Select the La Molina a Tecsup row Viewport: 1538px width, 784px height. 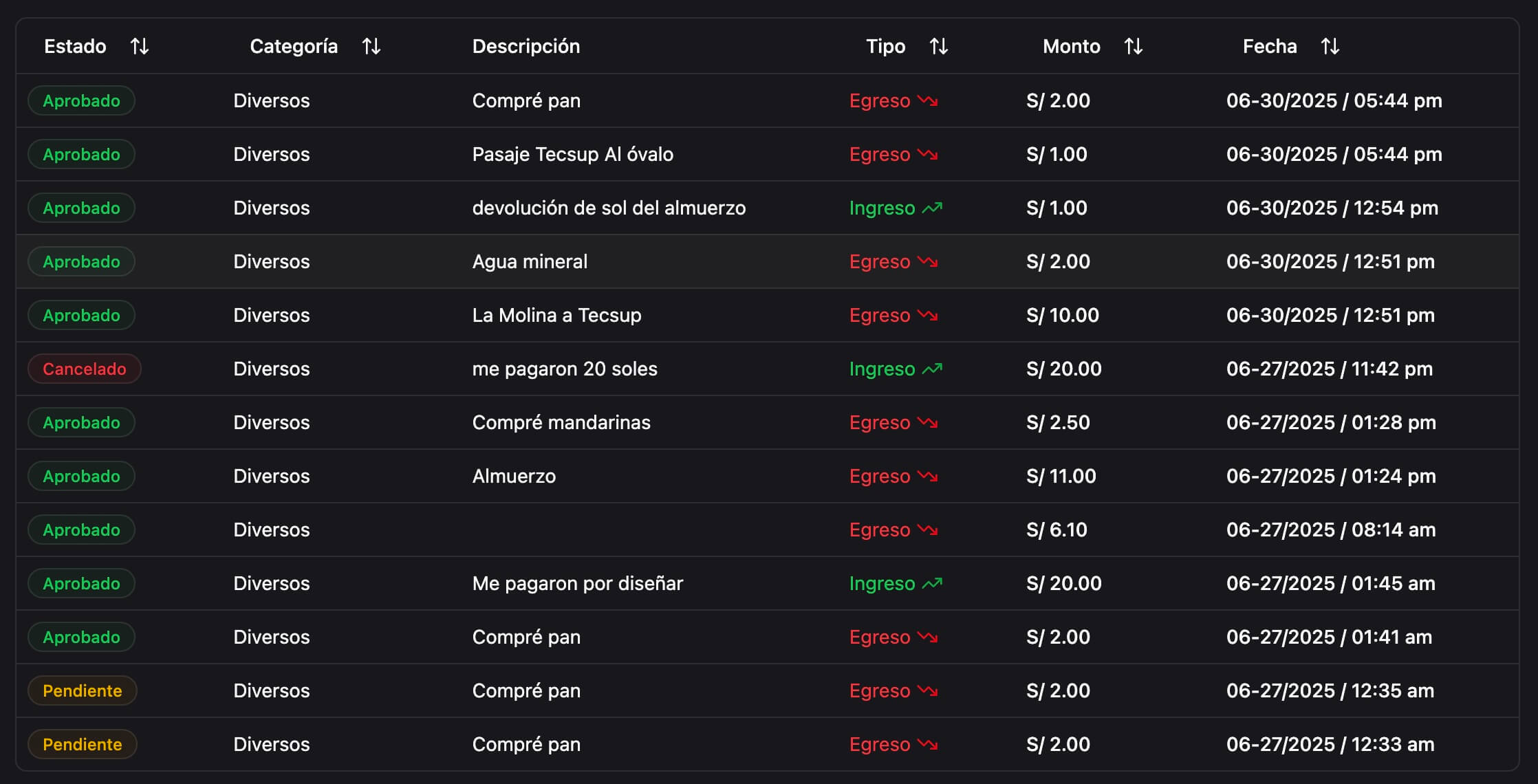click(556, 315)
